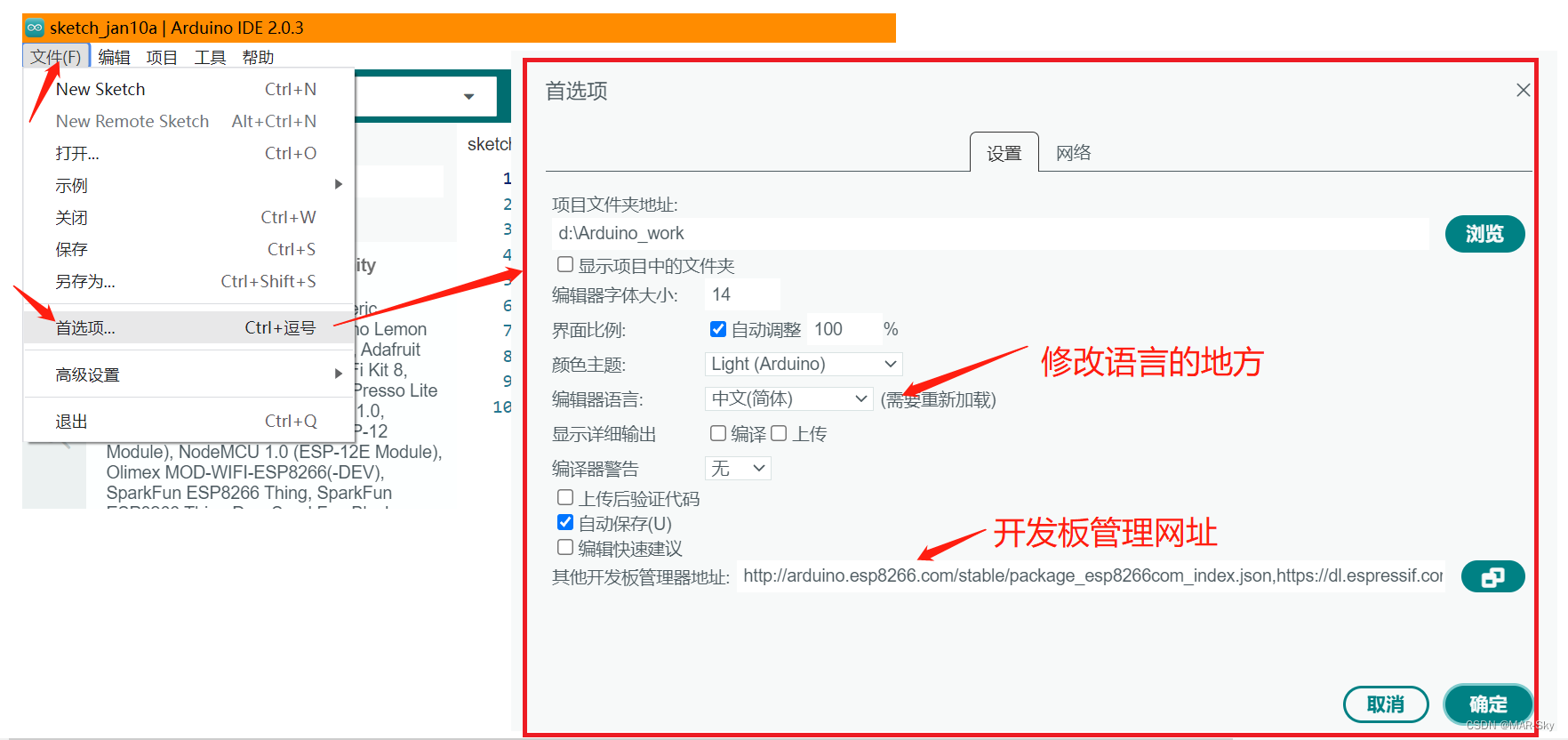Enable verbose output for 上传
Screen dimensions: 1568x740
click(x=779, y=433)
